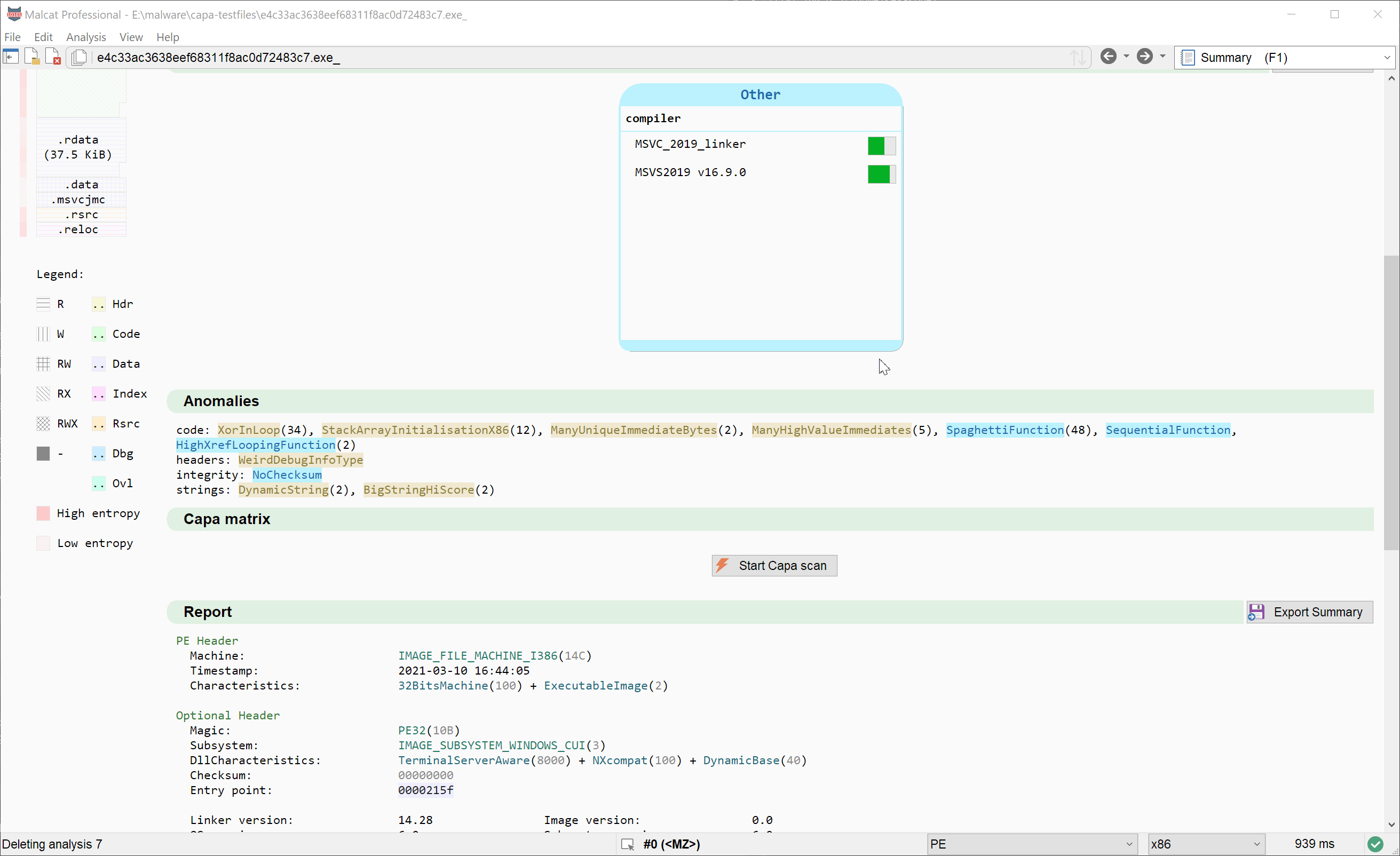Open the Analysis menu

click(86, 37)
